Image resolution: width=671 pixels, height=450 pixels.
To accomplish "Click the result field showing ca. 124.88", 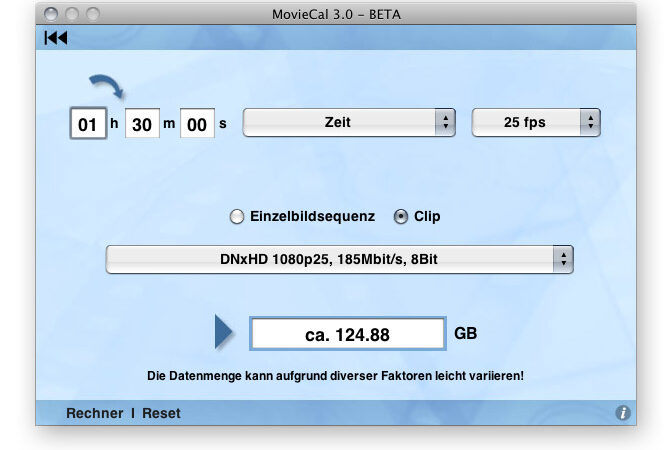I will pos(347,335).
